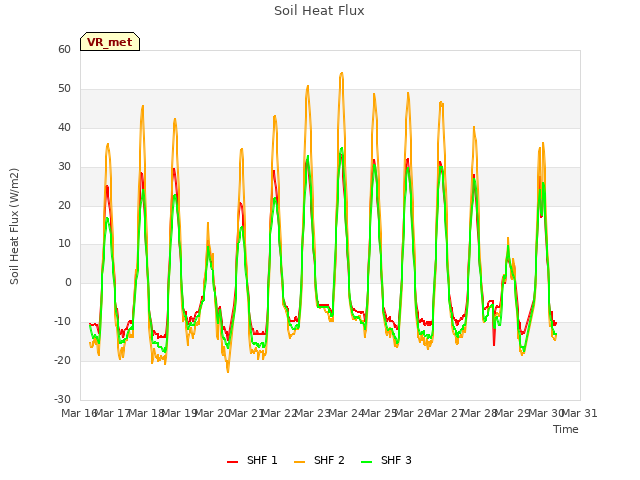Click the 20 y-axis tick label
640x480 pixels.
click(x=64, y=205)
